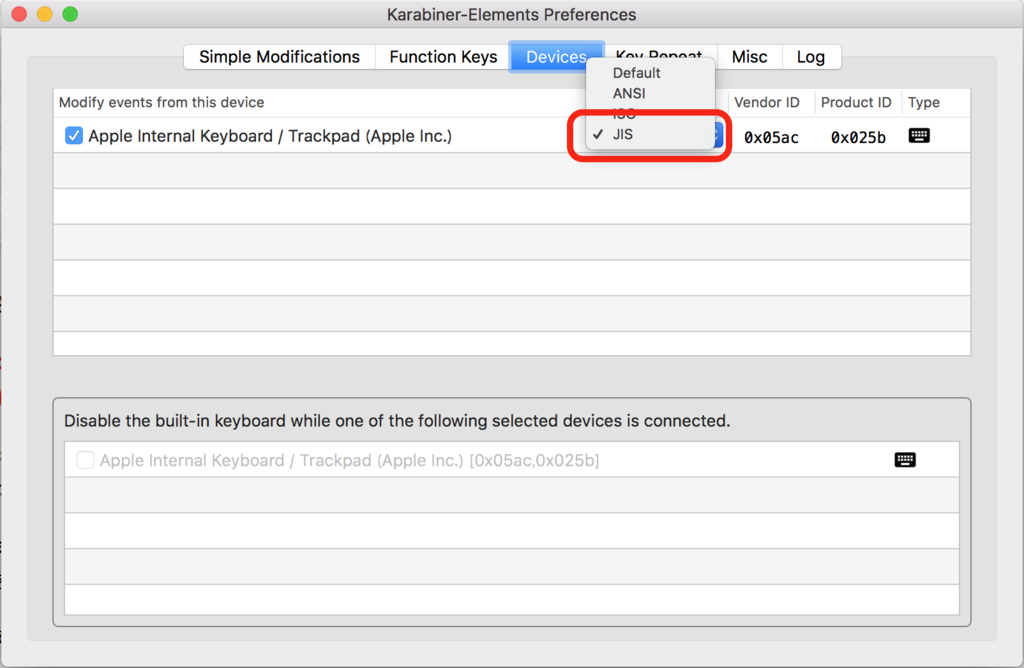Screen dimensions: 1024x668
Task: Click the Apple Internal Keyboard device name
Action: (x=270, y=136)
